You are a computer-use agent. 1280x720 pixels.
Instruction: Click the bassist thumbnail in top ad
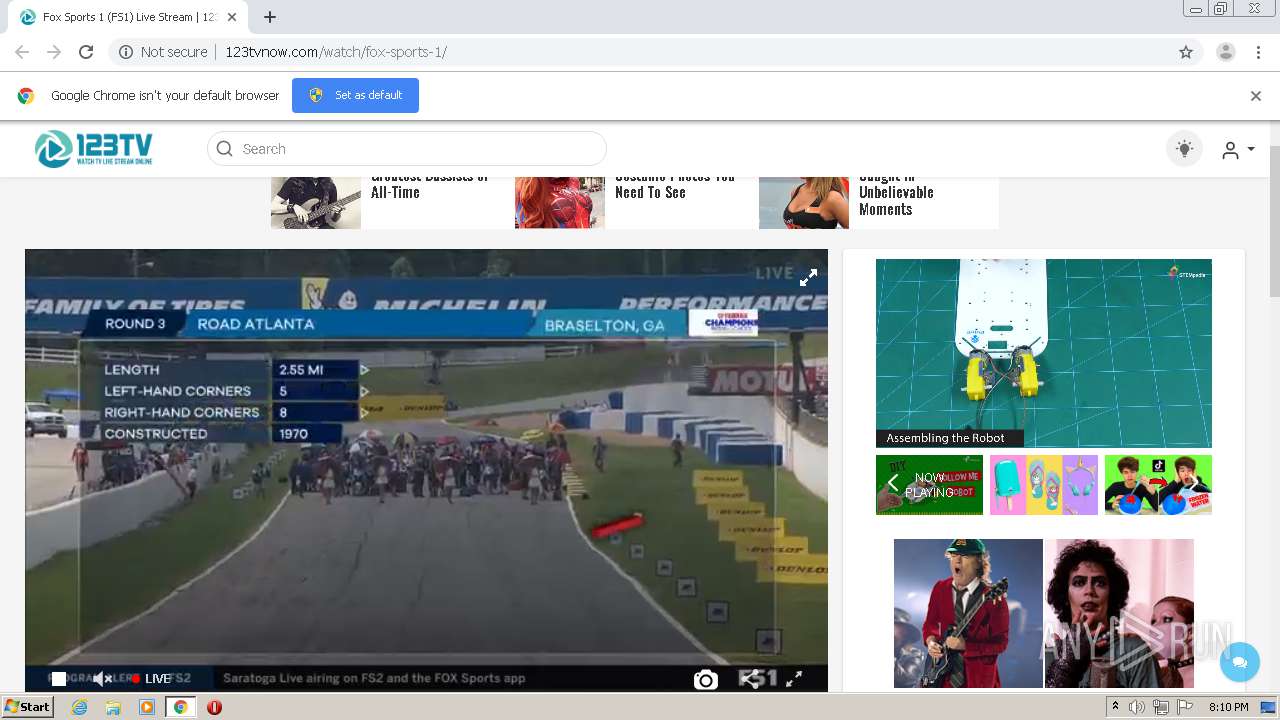[x=316, y=202]
